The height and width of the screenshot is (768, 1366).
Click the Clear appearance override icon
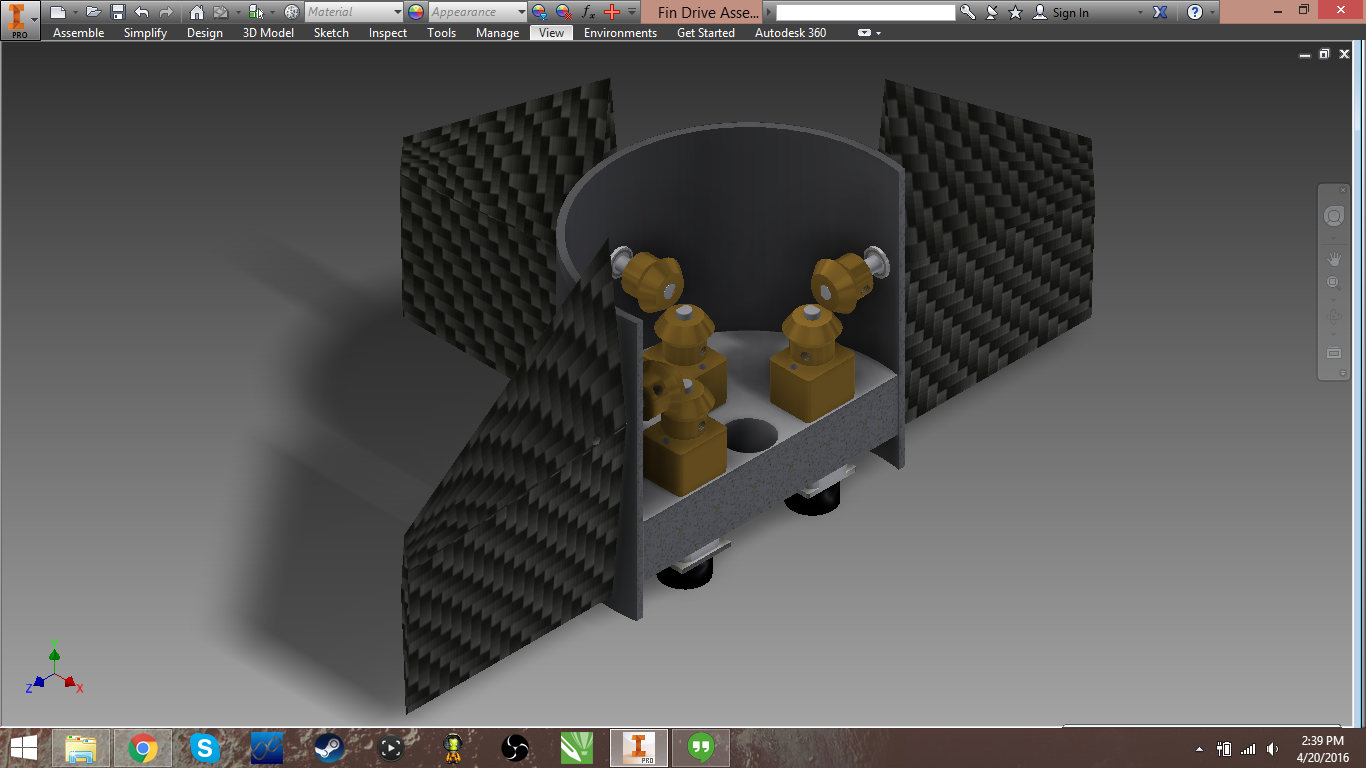coord(564,12)
